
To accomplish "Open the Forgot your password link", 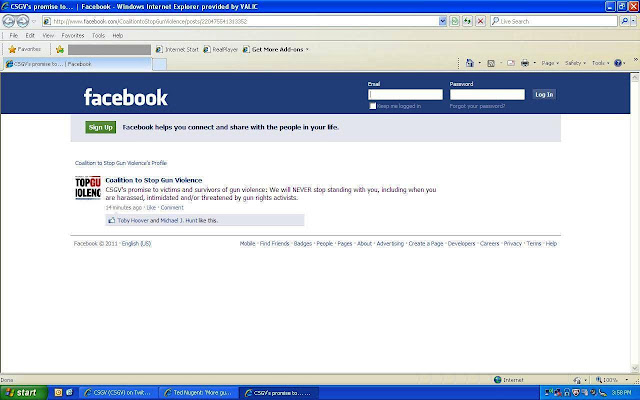I will [x=477, y=106].
